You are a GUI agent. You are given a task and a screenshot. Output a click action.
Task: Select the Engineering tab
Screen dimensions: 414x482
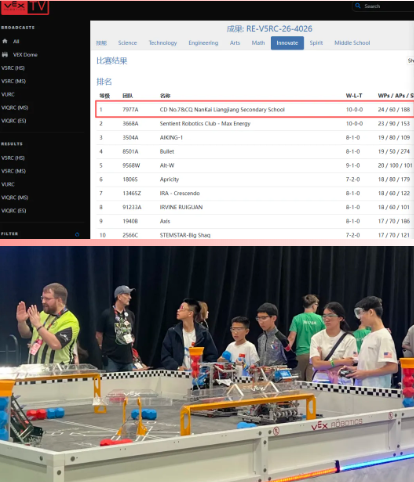point(203,43)
